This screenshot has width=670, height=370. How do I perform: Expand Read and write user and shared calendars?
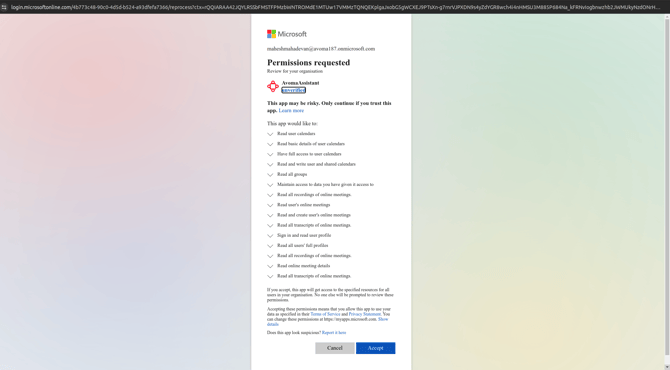coord(270,164)
